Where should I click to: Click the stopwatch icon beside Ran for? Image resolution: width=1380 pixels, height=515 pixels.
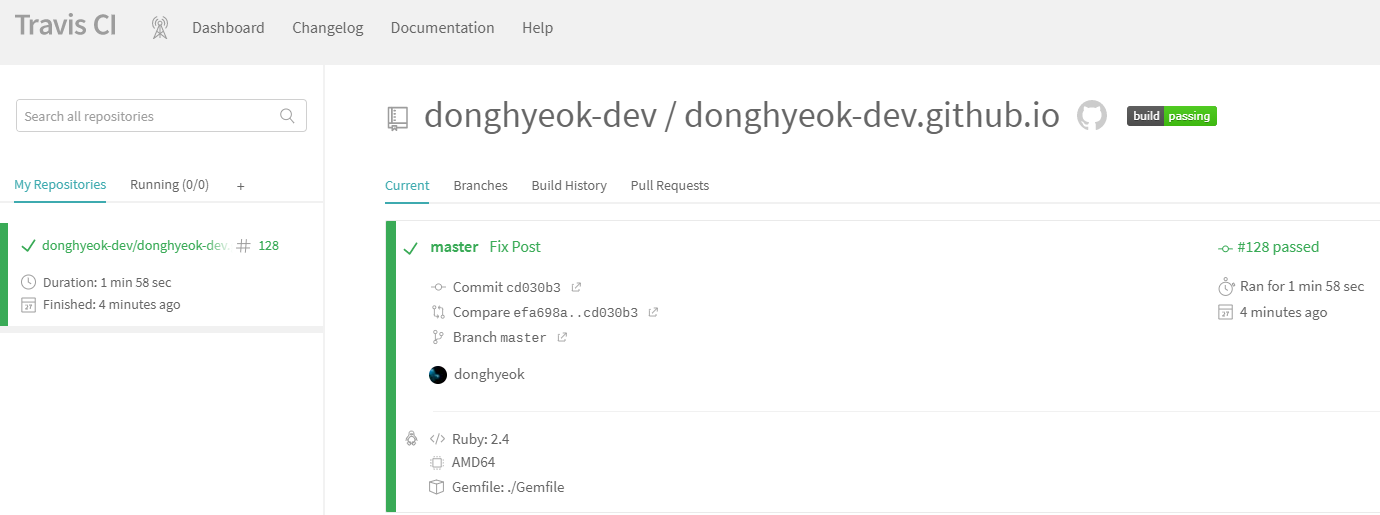1226,286
